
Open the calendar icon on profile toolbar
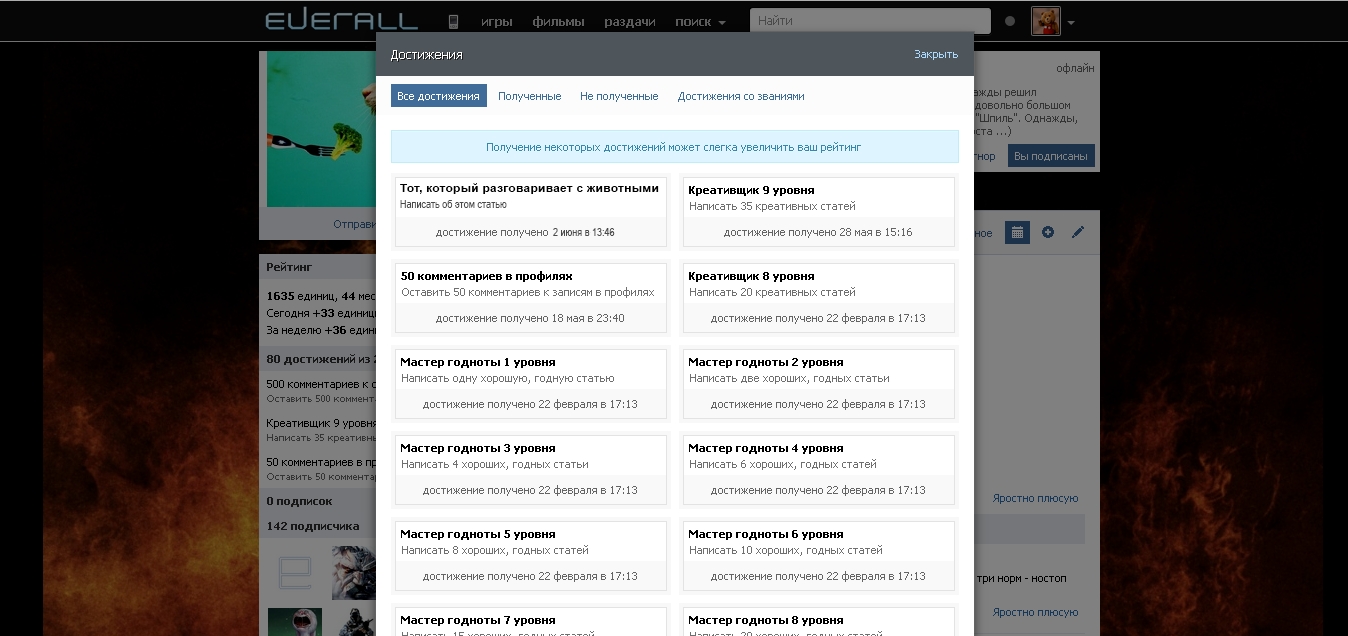pos(1017,232)
